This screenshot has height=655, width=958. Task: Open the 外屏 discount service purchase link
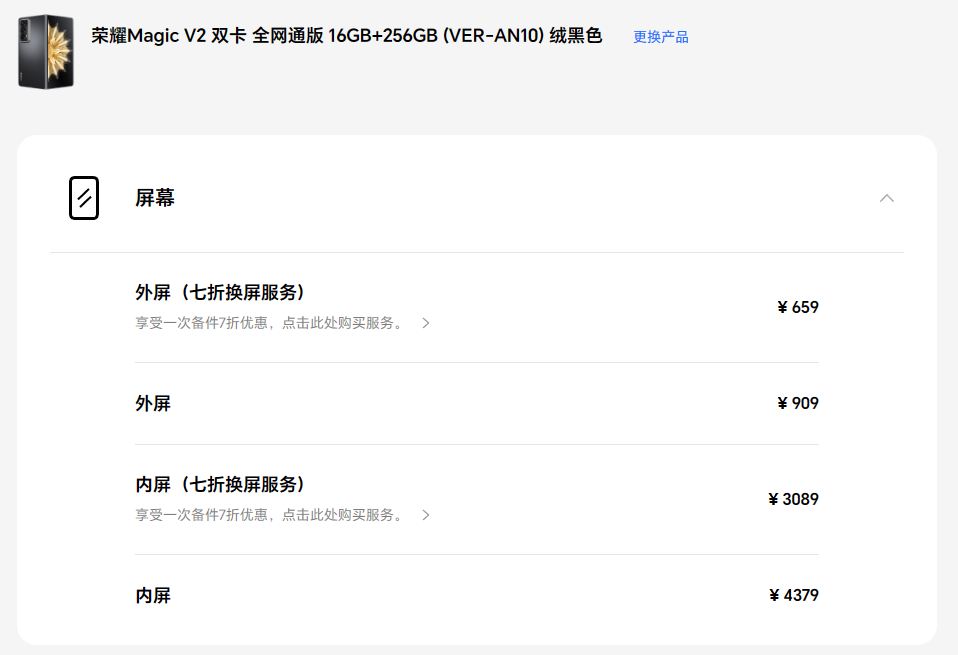click(269, 323)
